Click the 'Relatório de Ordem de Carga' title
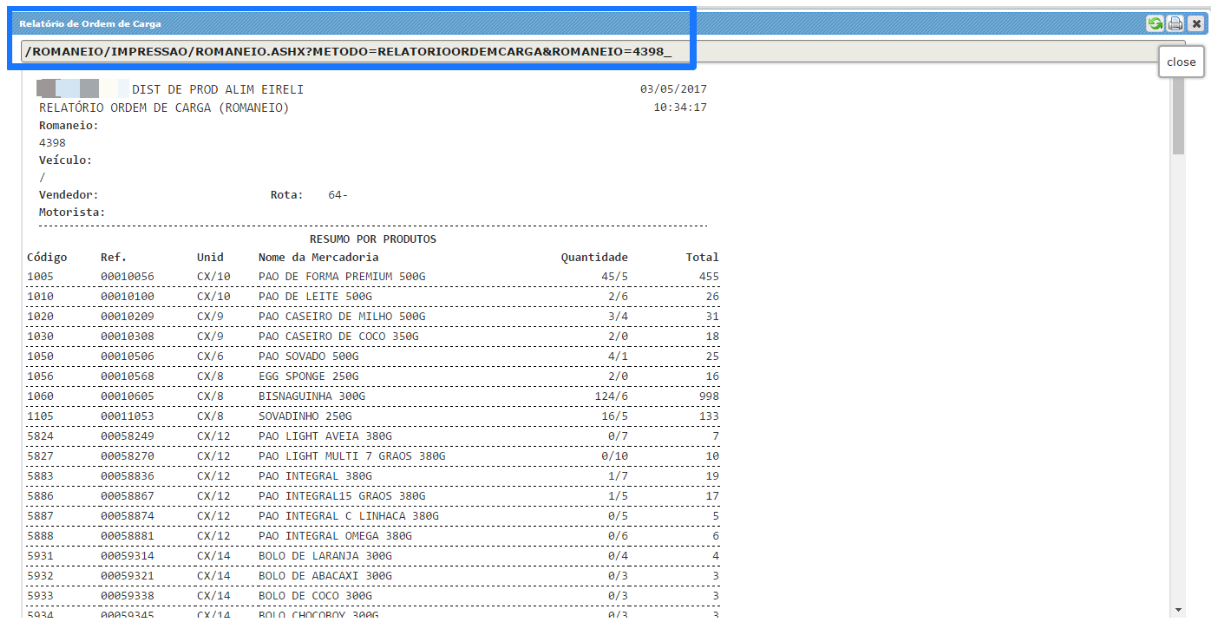Viewport: 1228px width, 643px height. pyautogui.click(x=90, y=23)
